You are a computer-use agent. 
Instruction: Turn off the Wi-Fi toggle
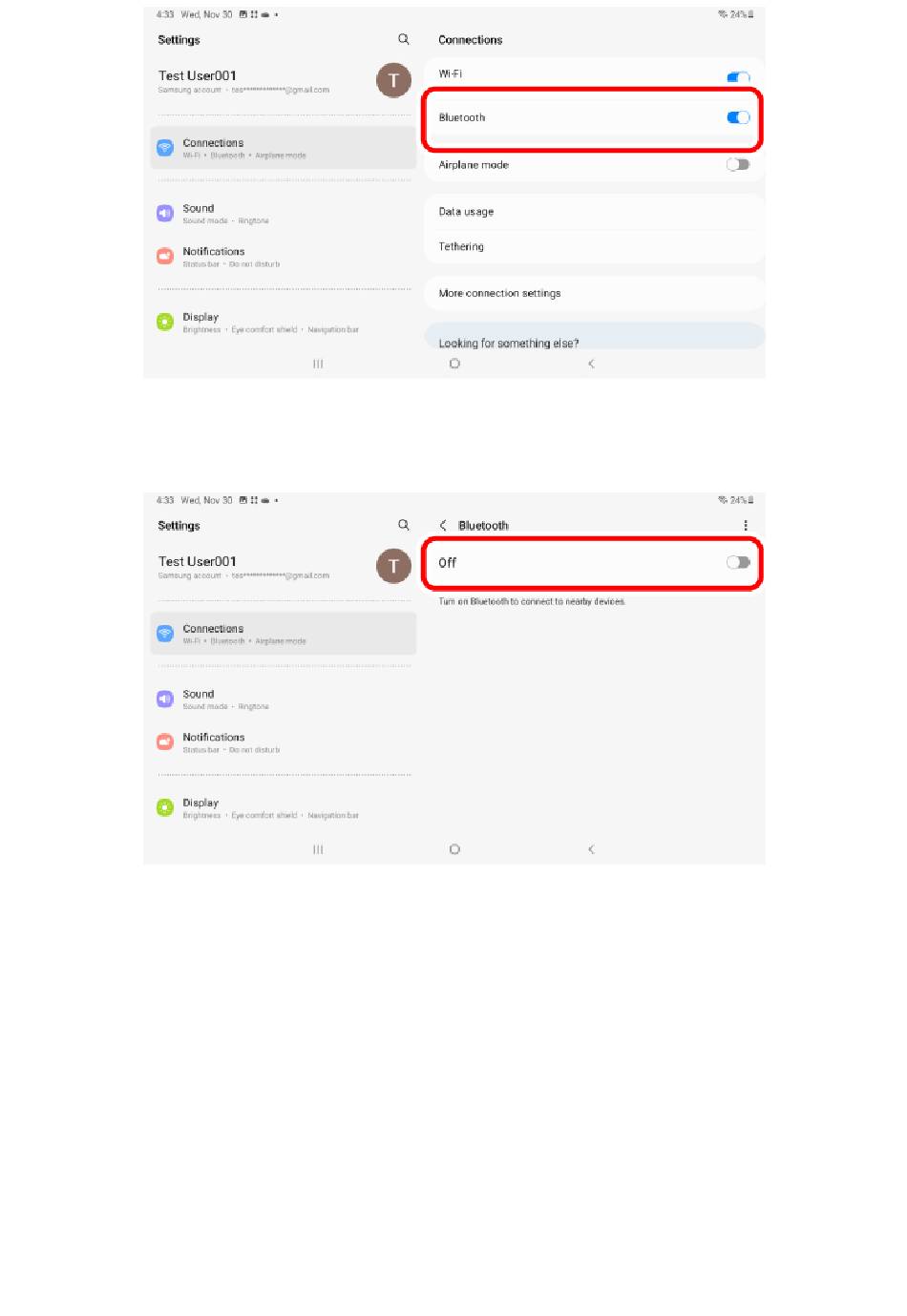pyautogui.click(x=738, y=76)
